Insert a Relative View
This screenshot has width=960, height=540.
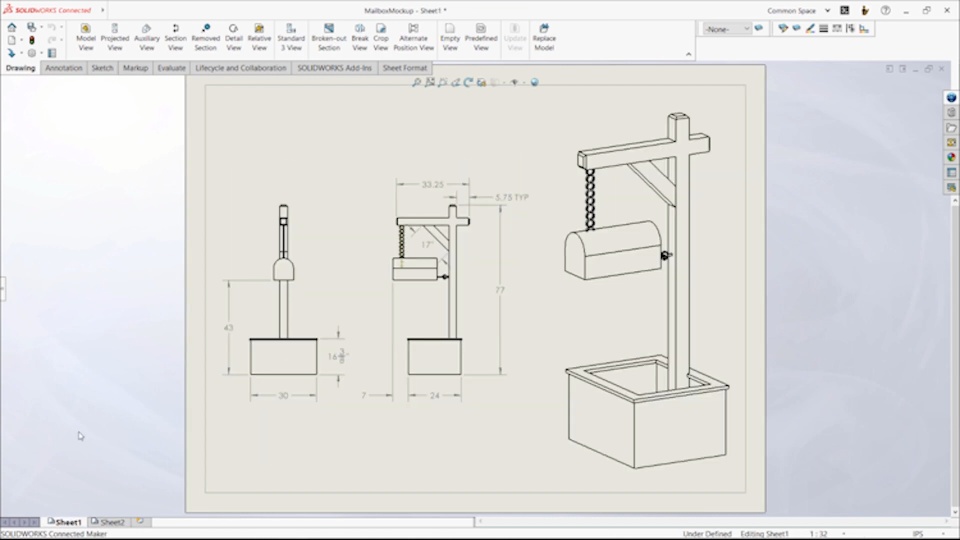pos(259,37)
